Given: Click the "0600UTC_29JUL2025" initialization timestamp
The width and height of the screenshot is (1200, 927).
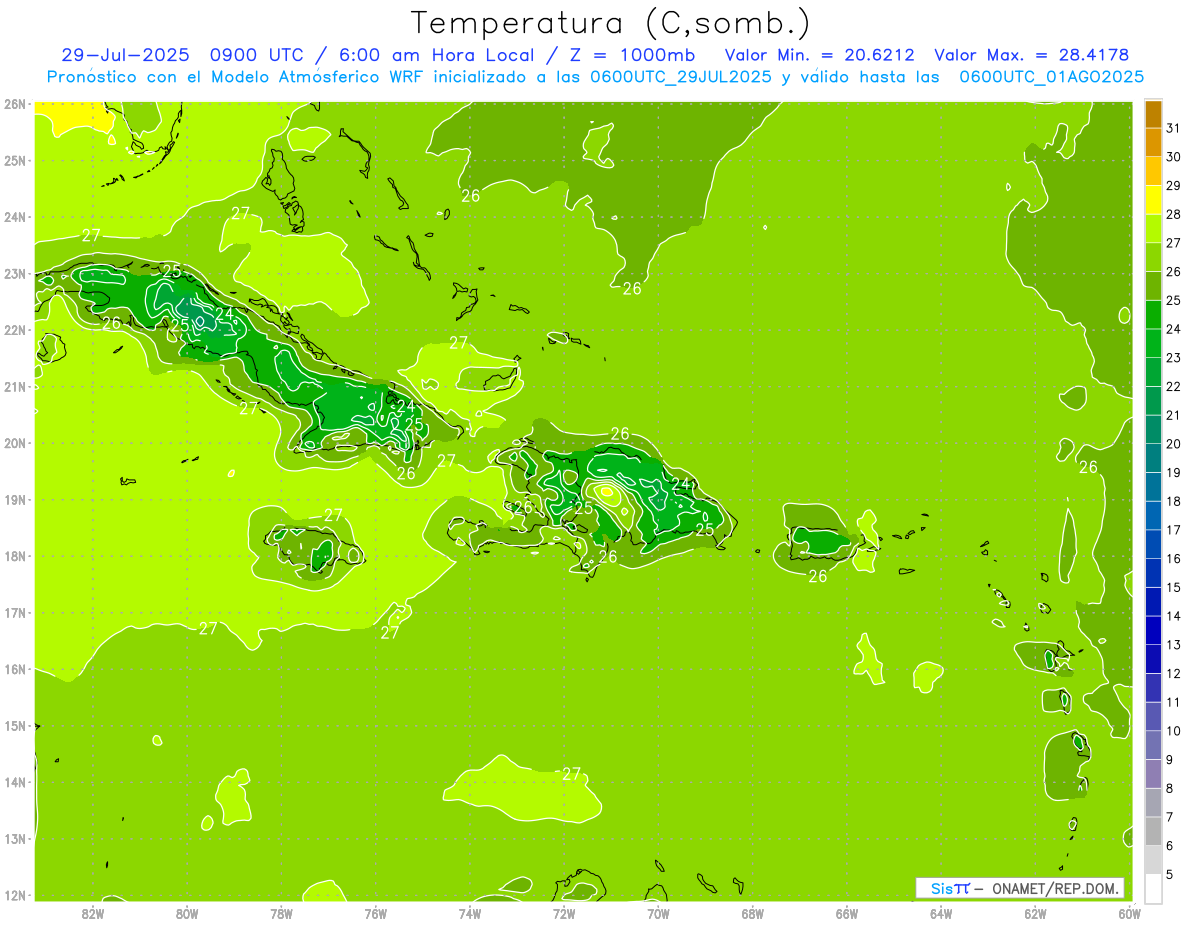Looking at the screenshot, I should click(681, 77).
